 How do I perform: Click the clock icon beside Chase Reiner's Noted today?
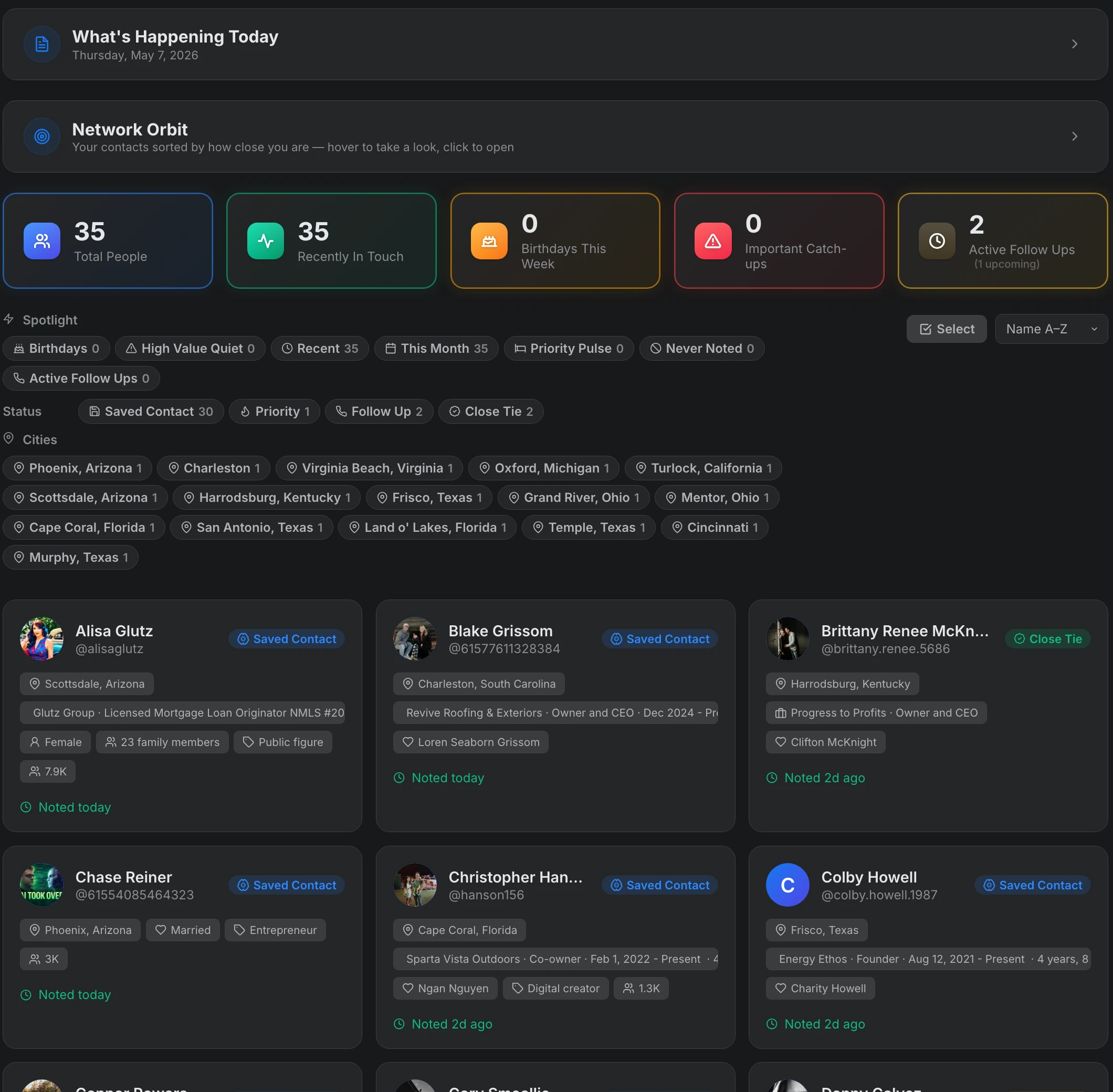tap(26, 995)
